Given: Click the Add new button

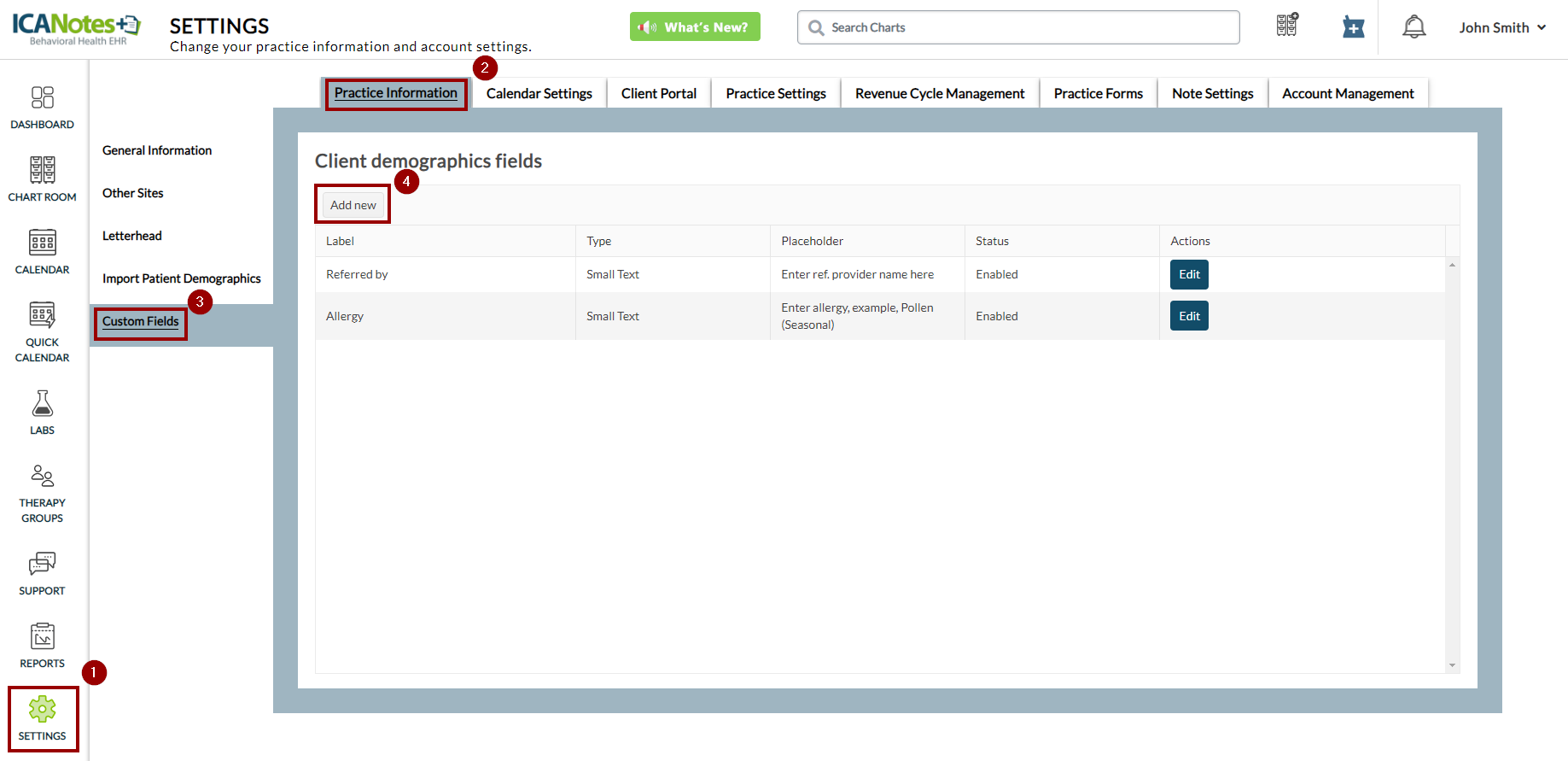Looking at the screenshot, I should point(353,205).
